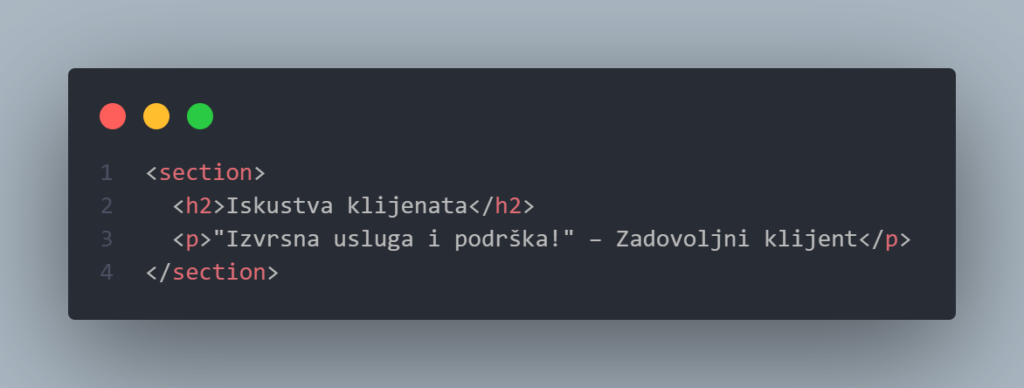Click line number 4
Image resolution: width=1024 pixels, height=388 pixels.
[106, 272]
